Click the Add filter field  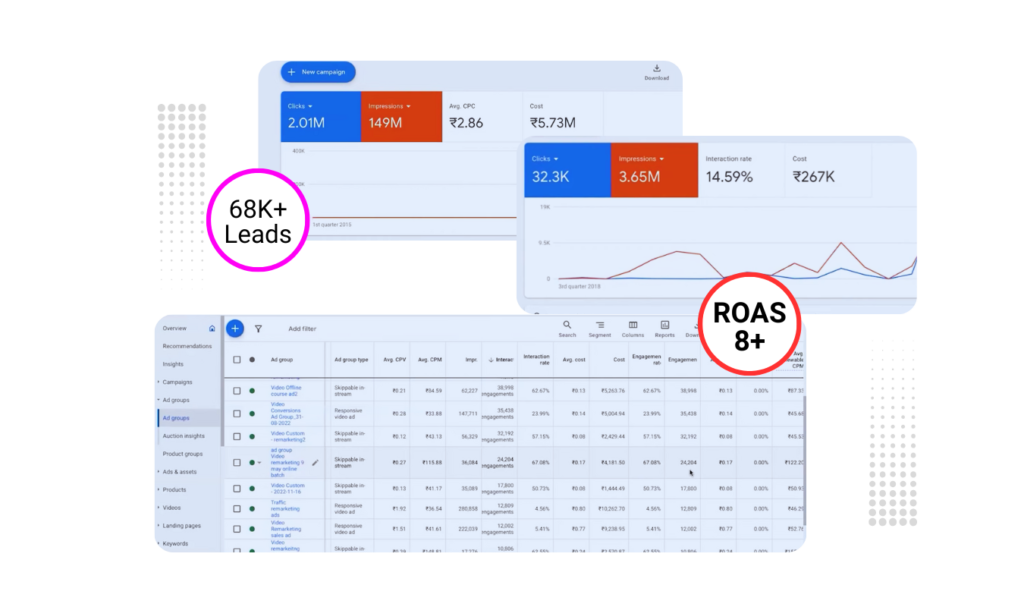pos(302,328)
